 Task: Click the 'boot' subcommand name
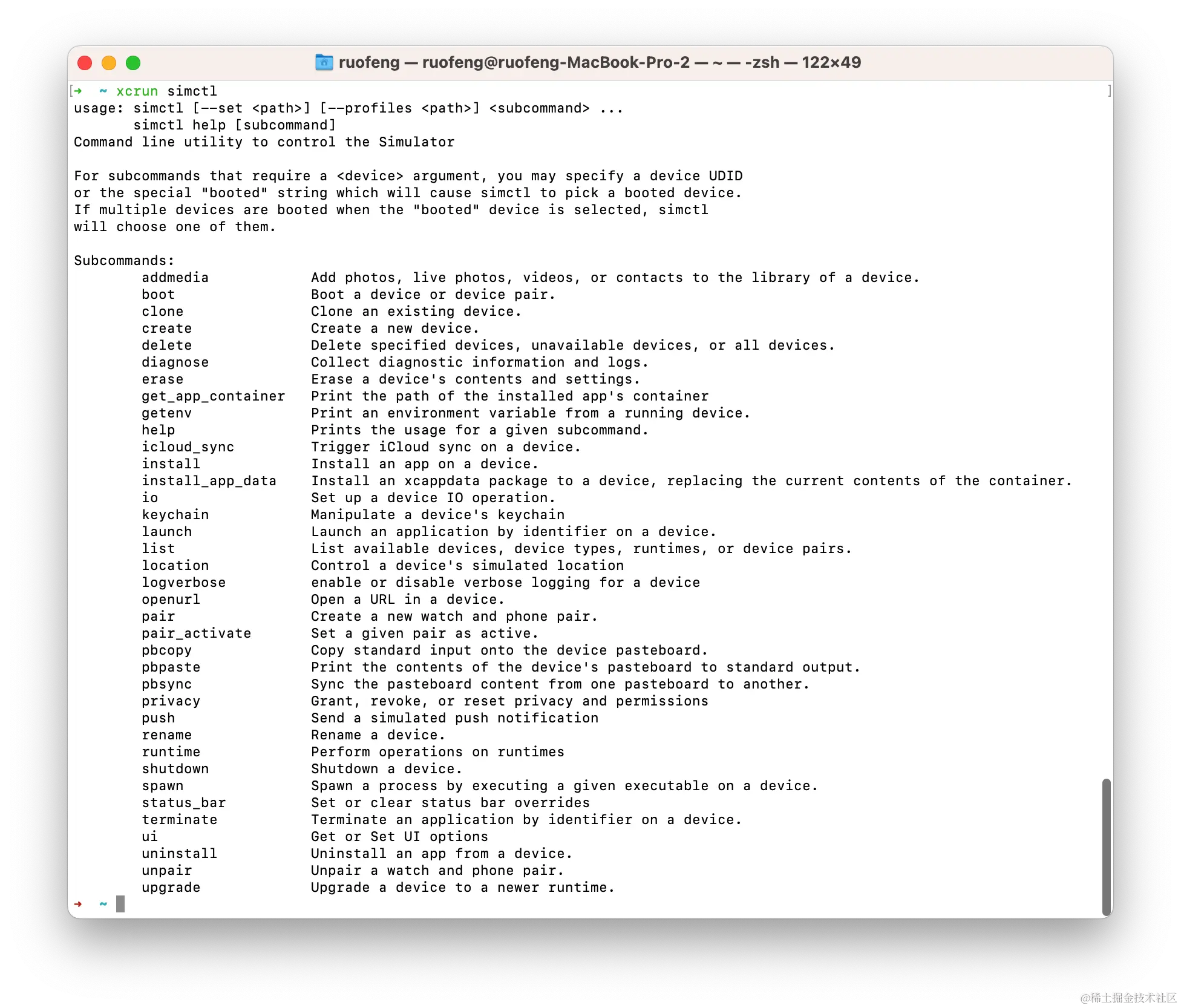point(159,295)
